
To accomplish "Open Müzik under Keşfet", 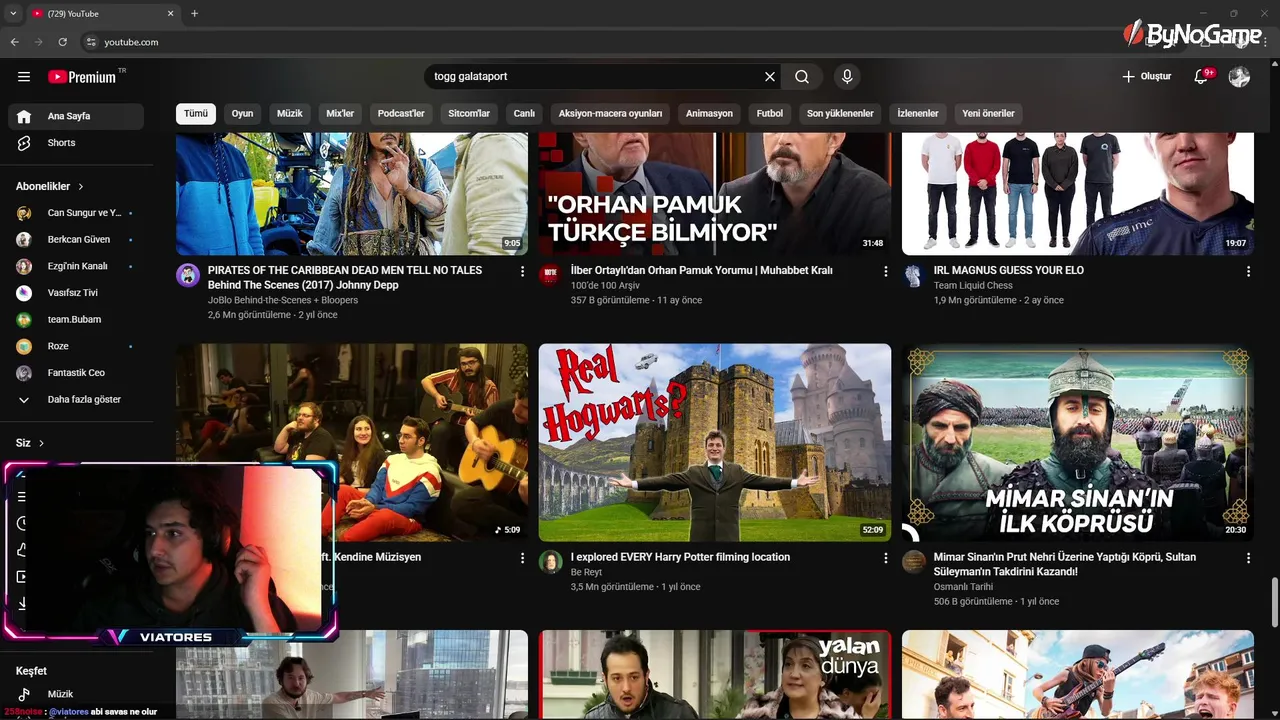I will click(76, 694).
